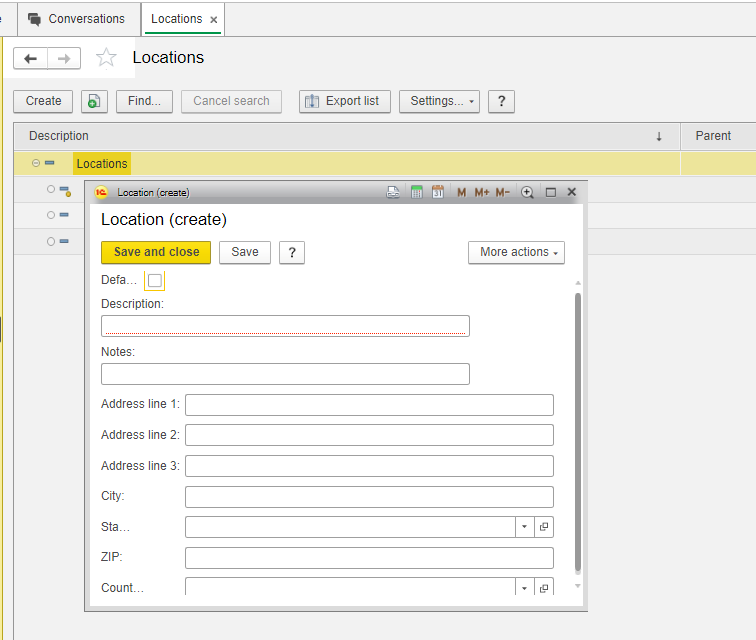Maximize the Location (create) dialog

[551, 192]
